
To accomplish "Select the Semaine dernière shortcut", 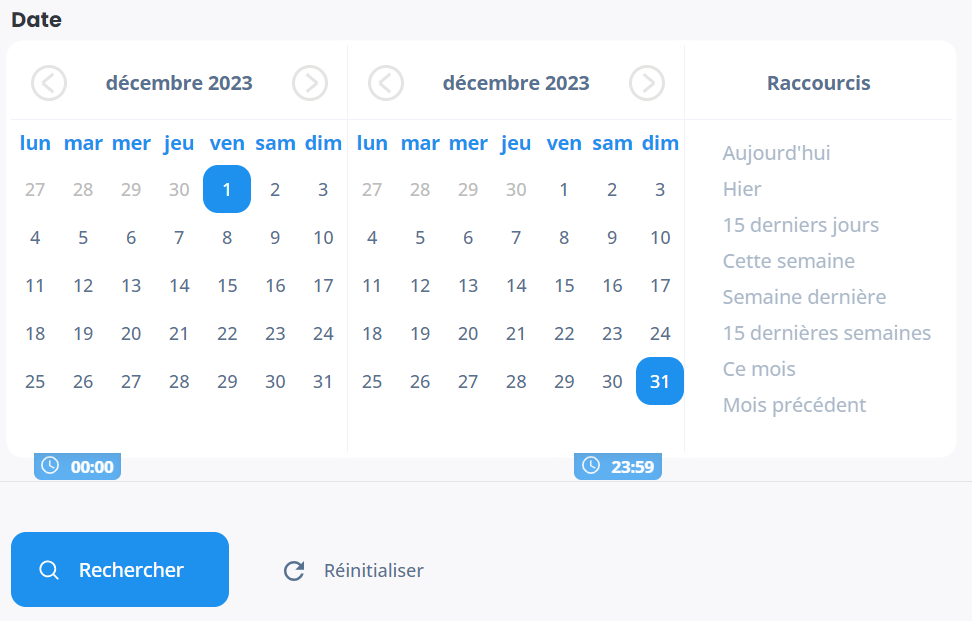I will [x=804, y=297].
